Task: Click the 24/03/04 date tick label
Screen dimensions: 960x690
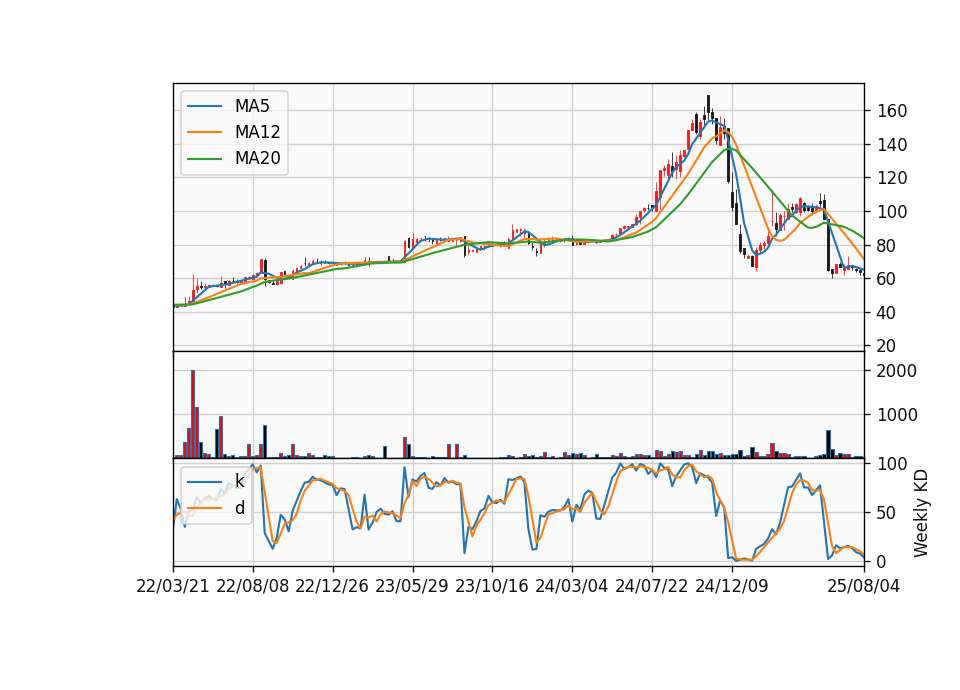Action: click(572, 586)
